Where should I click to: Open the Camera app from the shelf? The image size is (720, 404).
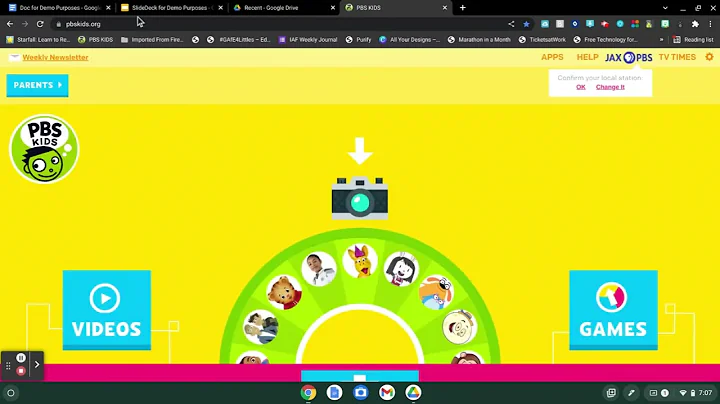[x=360, y=393]
